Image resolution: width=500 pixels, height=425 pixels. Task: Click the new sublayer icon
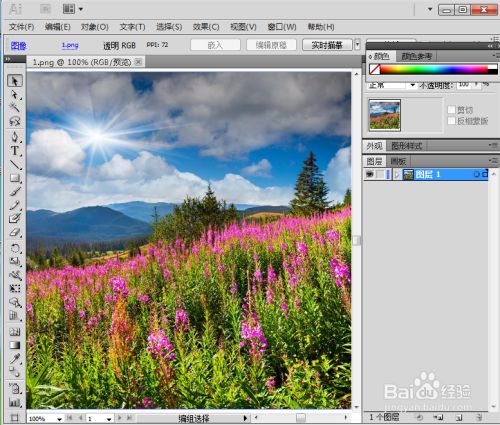[438, 417]
